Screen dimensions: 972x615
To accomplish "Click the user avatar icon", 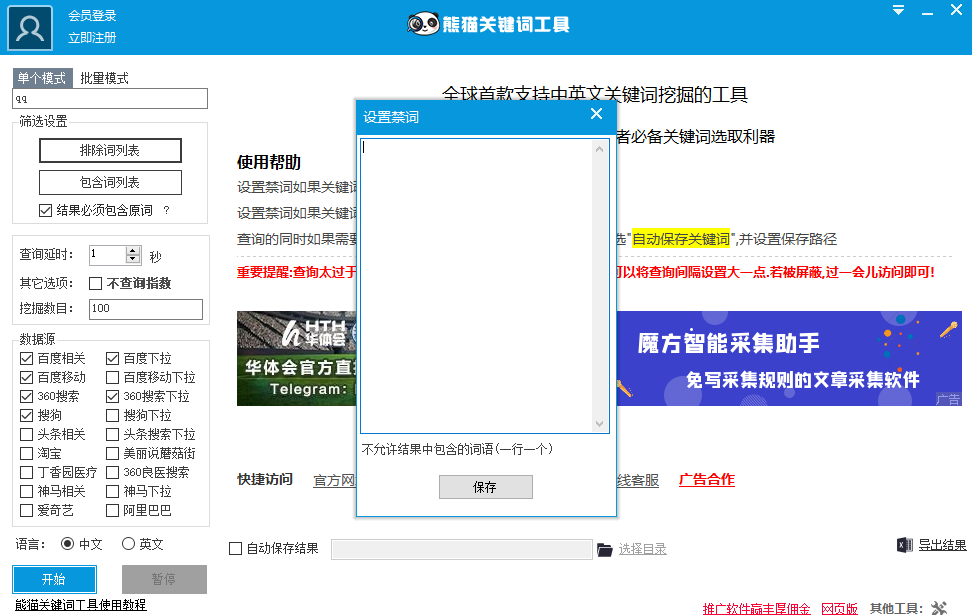I will pos(31,28).
